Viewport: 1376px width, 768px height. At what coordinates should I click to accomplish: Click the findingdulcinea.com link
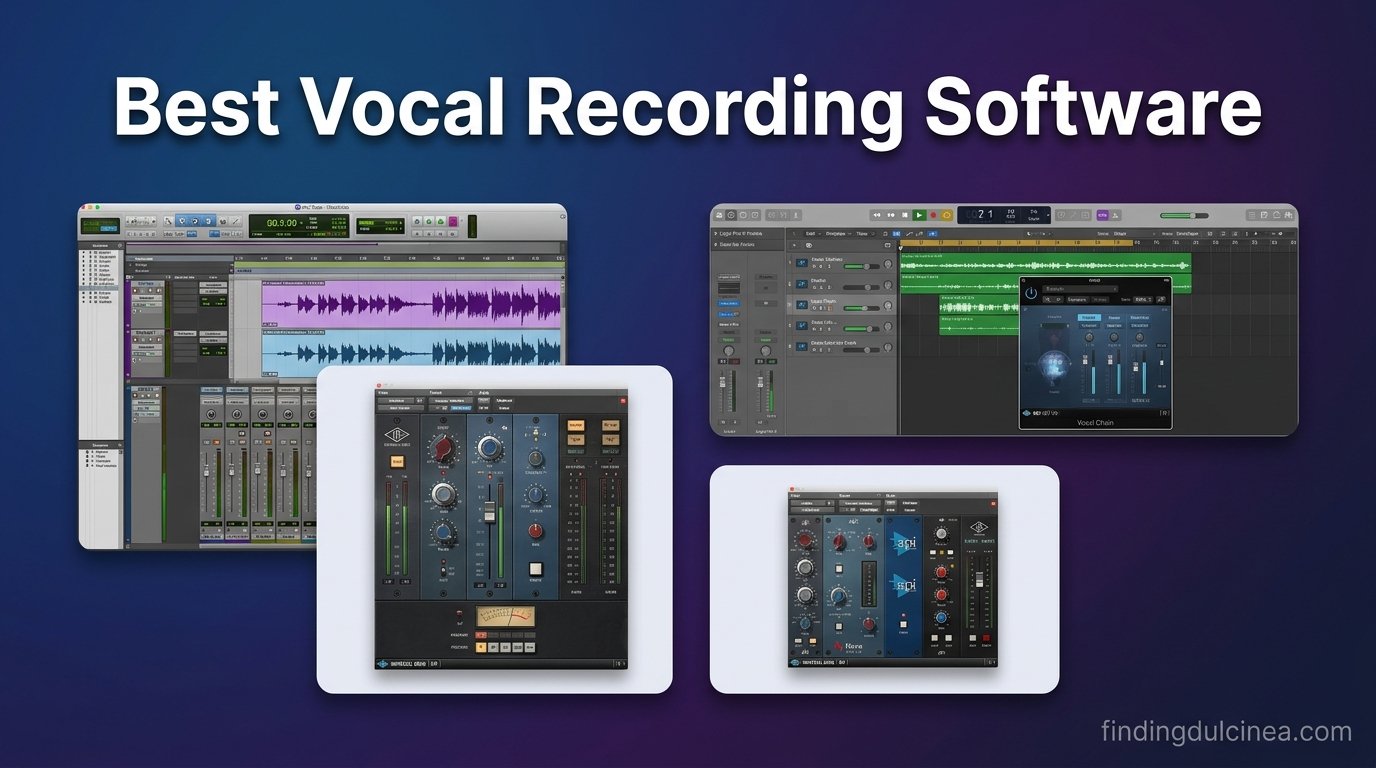(1226, 732)
